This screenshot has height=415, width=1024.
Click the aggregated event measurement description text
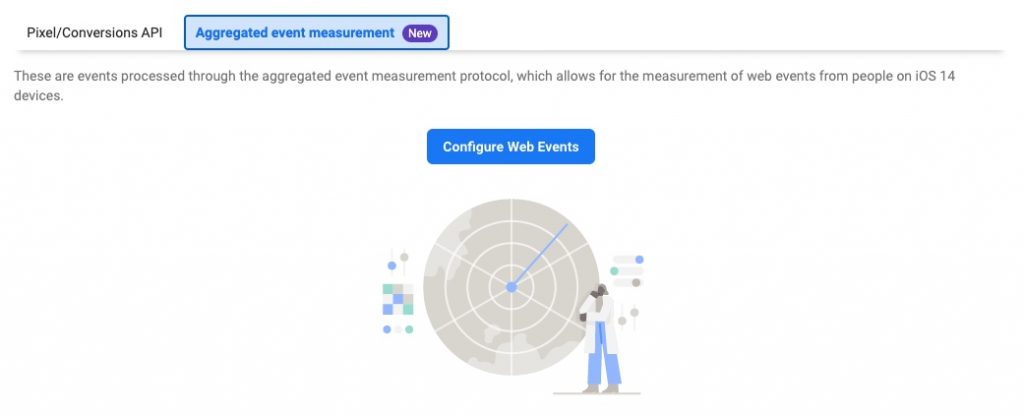(484, 86)
